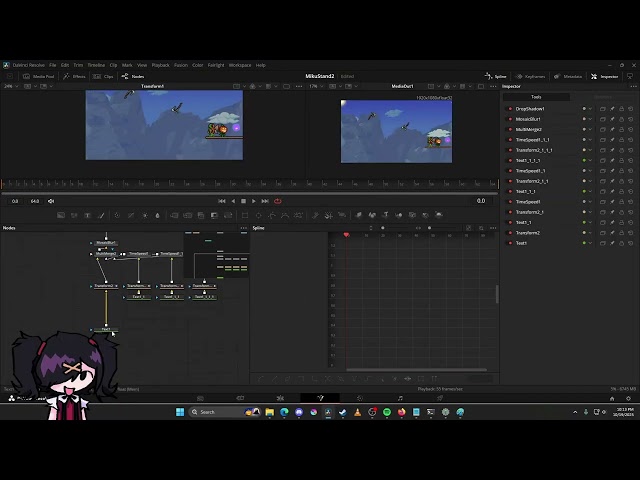Viewport: 640px width, 480px height.
Task: Add a Rectangle mask from toolbar
Action: coord(245,215)
